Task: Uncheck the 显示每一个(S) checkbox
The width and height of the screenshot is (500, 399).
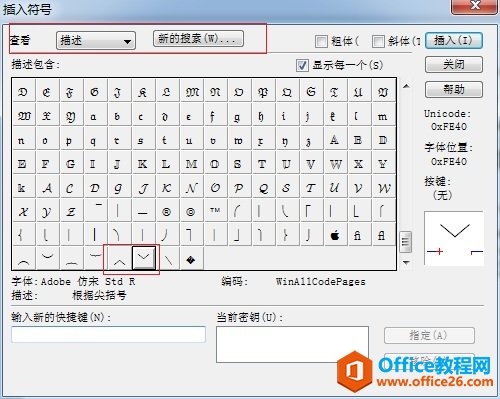Action: pos(302,65)
